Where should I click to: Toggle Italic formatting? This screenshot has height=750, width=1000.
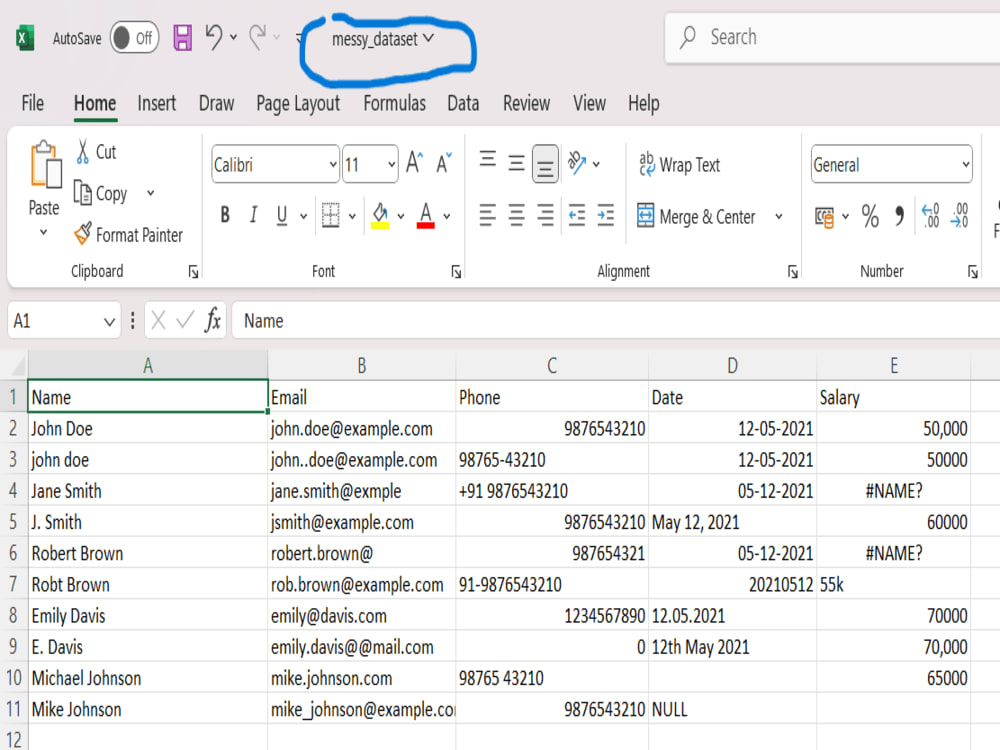coord(253,215)
